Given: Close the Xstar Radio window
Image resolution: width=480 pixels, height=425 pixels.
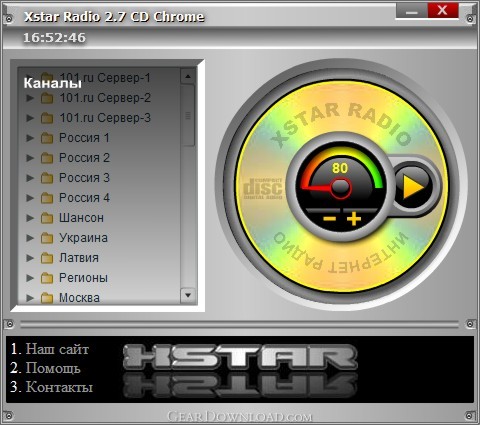Looking at the screenshot, I should click(x=443, y=11).
